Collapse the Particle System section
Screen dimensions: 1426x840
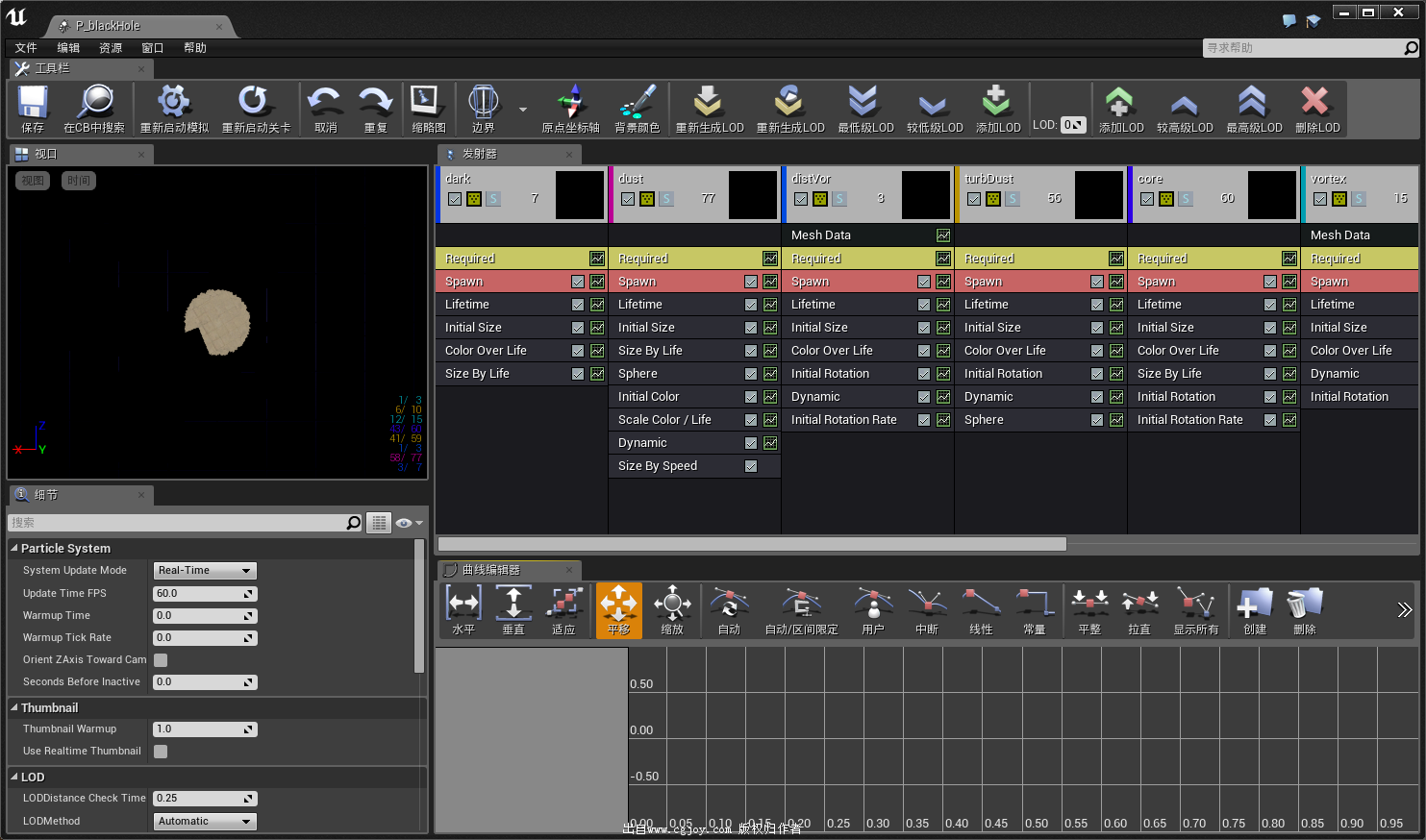click(14, 548)
